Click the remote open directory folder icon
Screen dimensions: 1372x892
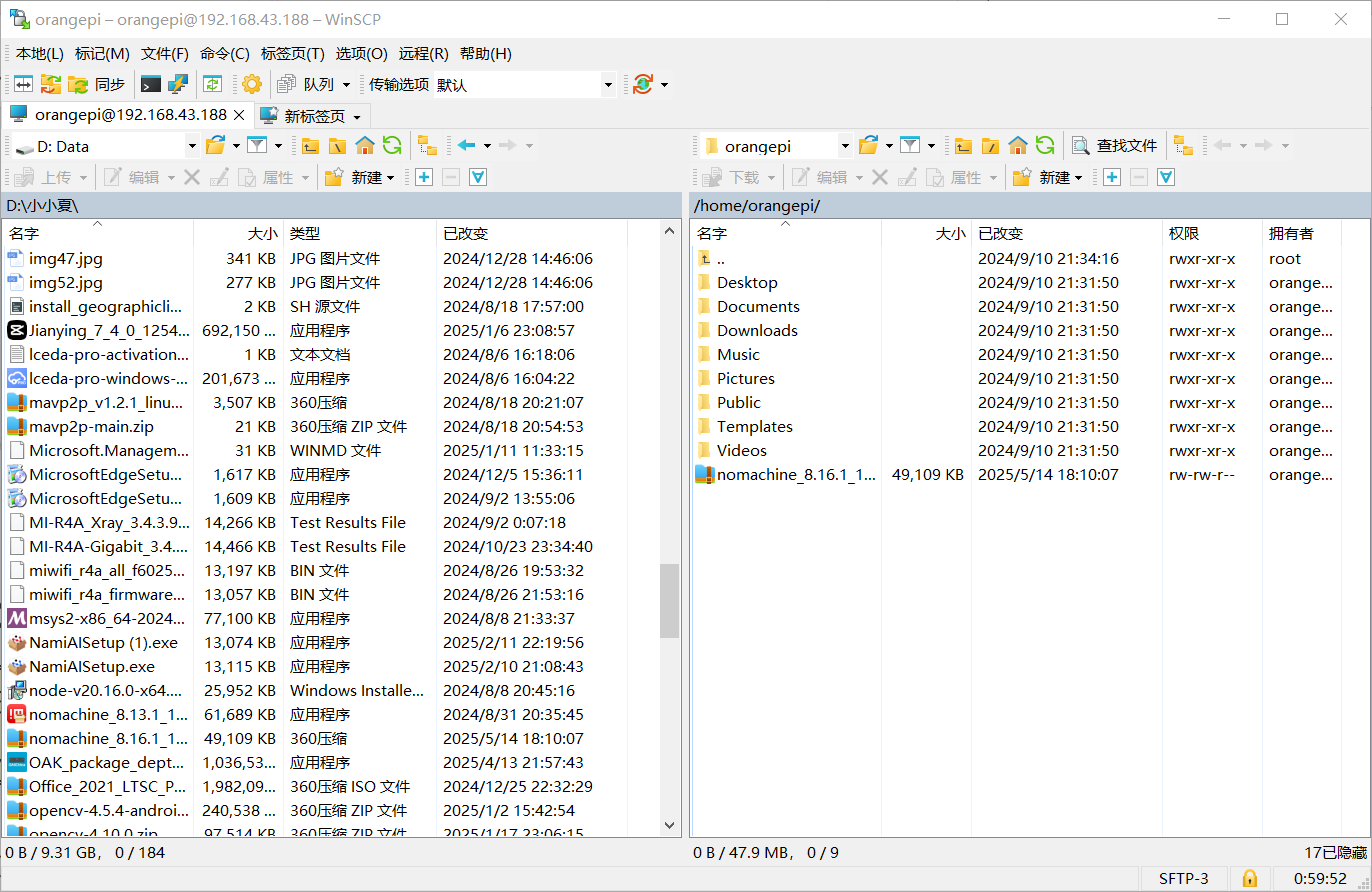pyautogui.click(x=868, y=146)
